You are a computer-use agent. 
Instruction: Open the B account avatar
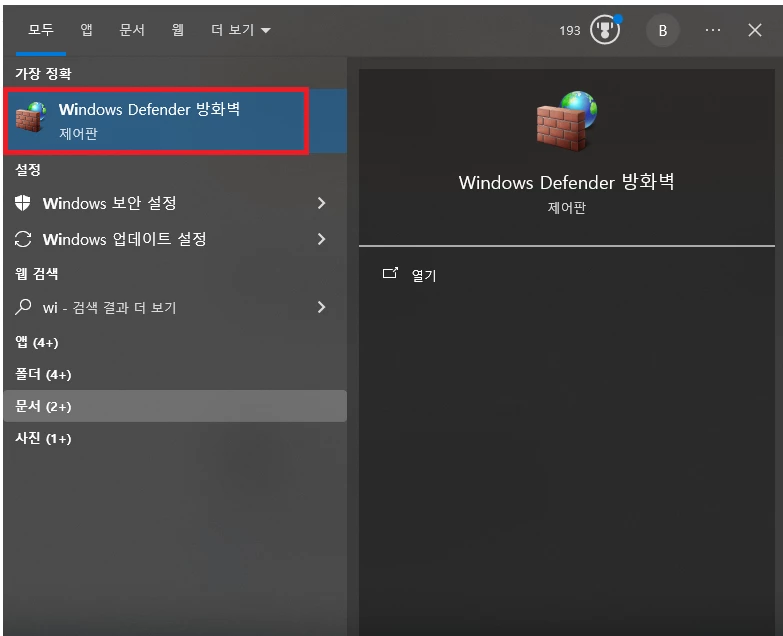pos(663,30)
